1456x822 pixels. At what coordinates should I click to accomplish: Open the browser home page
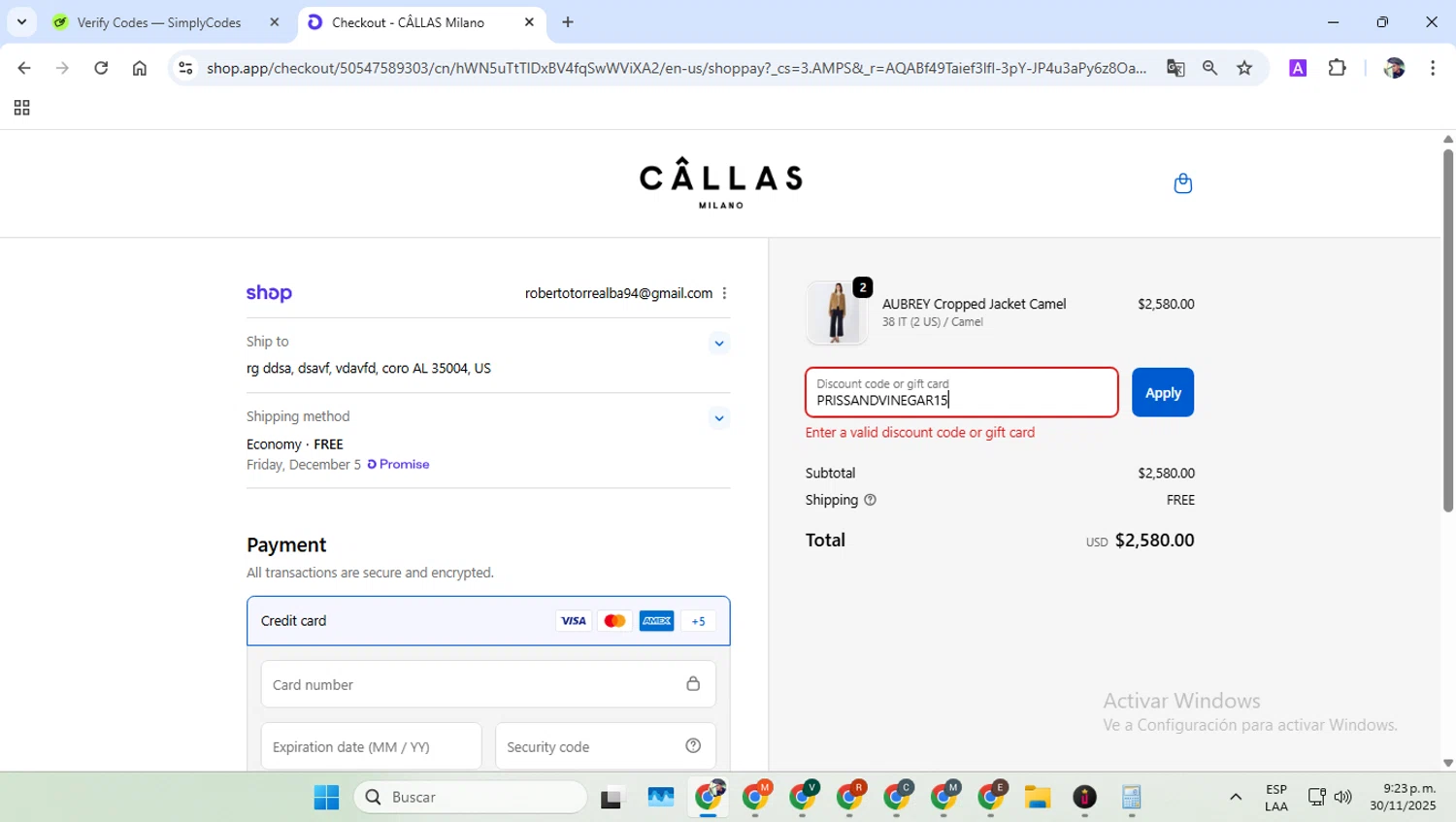(140, 68)
